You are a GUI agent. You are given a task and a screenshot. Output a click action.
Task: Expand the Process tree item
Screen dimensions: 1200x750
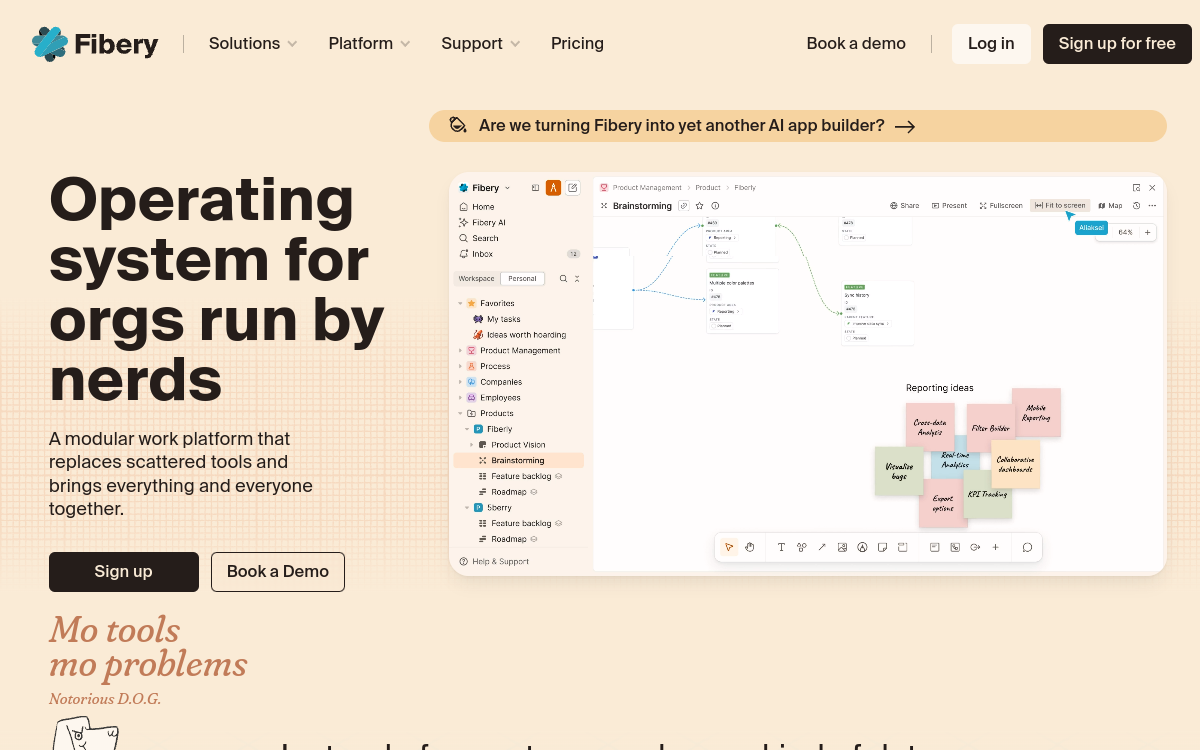[461, 366]
